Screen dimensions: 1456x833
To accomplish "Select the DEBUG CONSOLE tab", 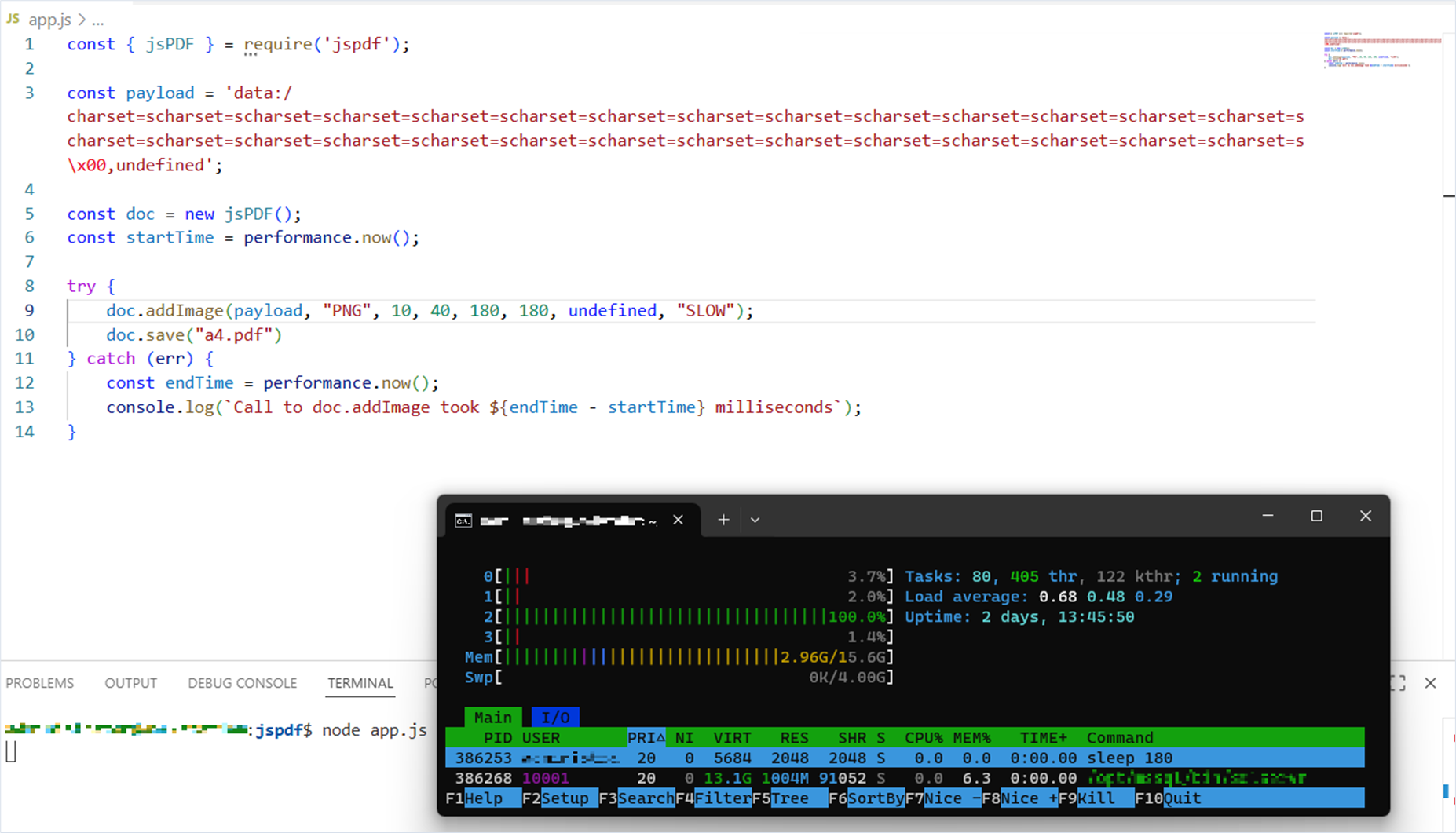I will [242, 683].
